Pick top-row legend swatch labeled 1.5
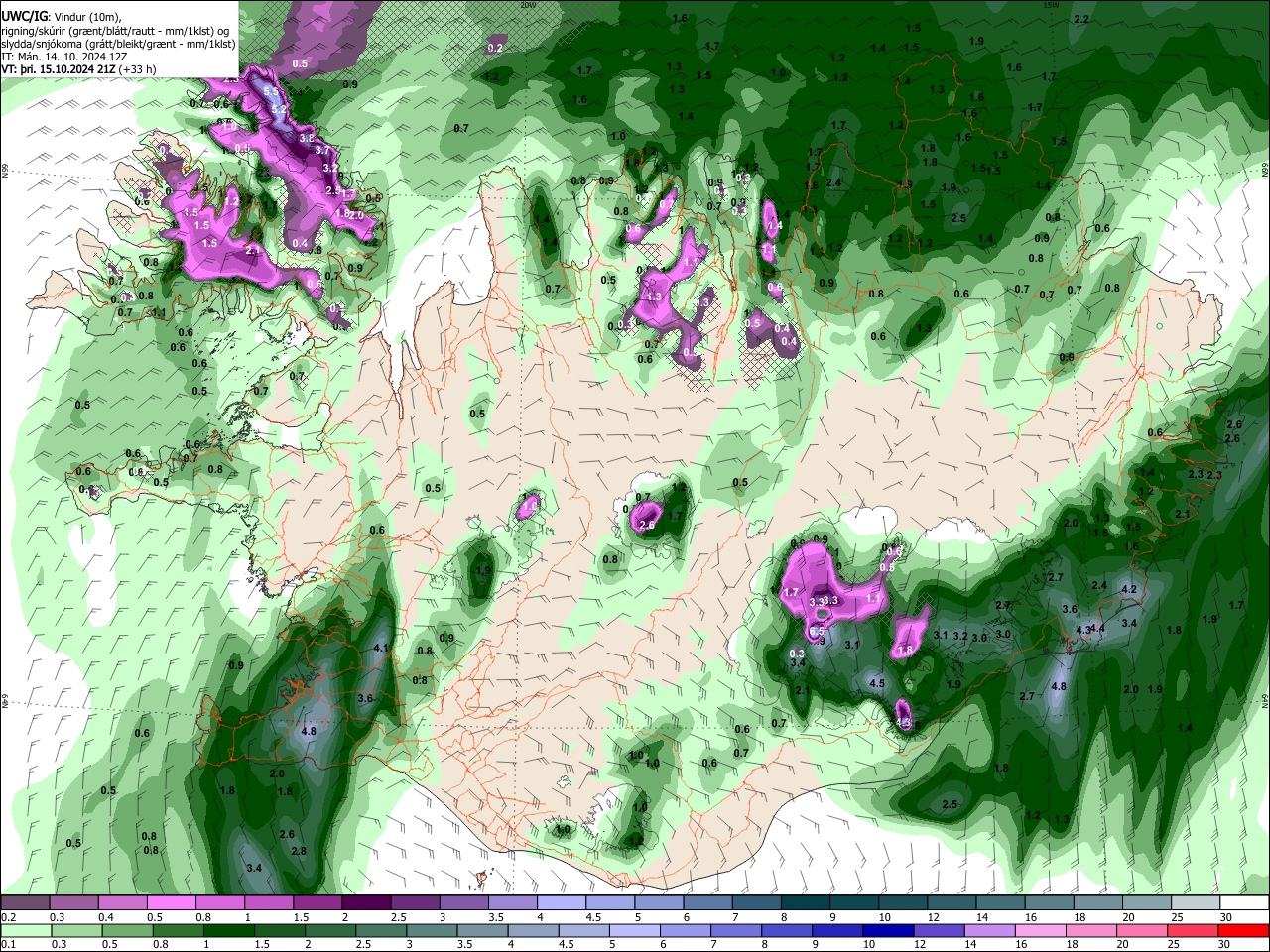The height and width of the screenshot is (952, 1270). (x=317, y=903)
